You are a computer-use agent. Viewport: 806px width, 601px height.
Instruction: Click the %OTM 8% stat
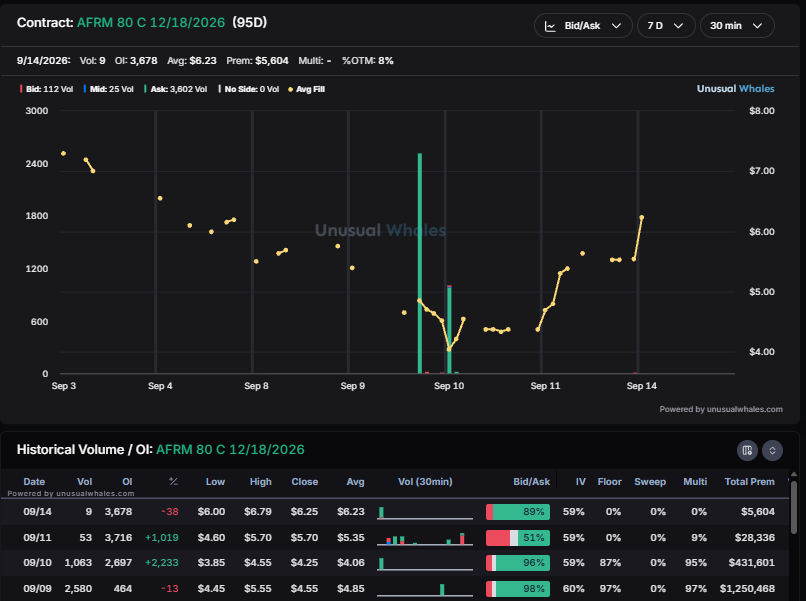(368, 61)
